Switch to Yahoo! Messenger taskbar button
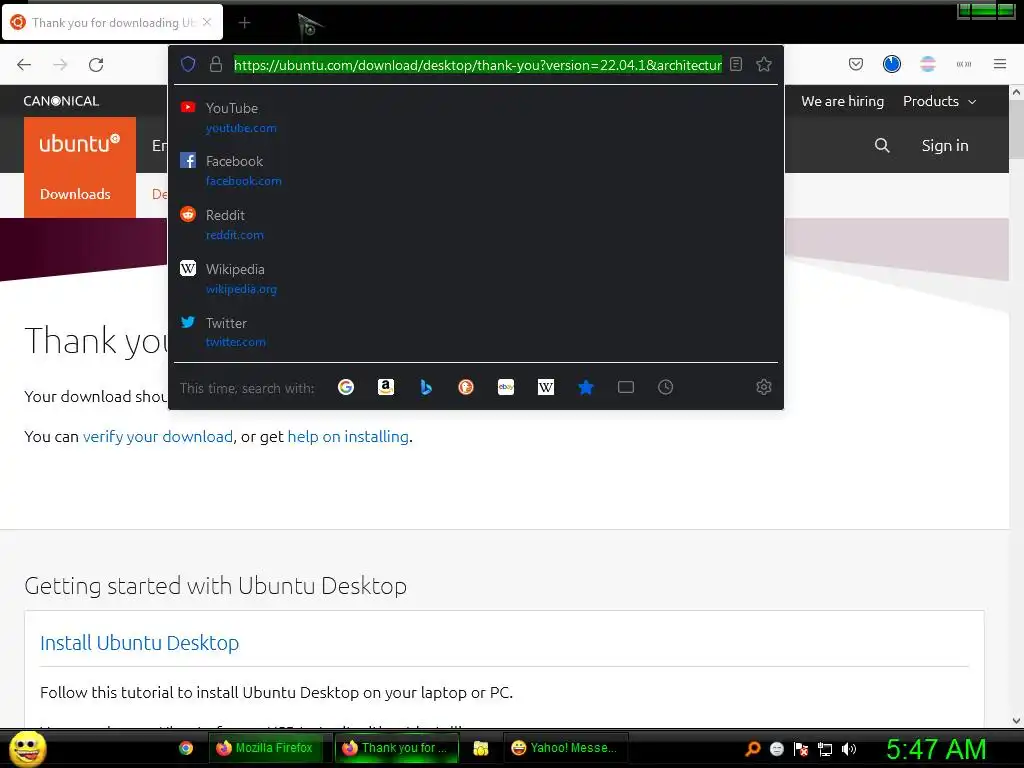The image size is (1024, 768). [566, 748]
